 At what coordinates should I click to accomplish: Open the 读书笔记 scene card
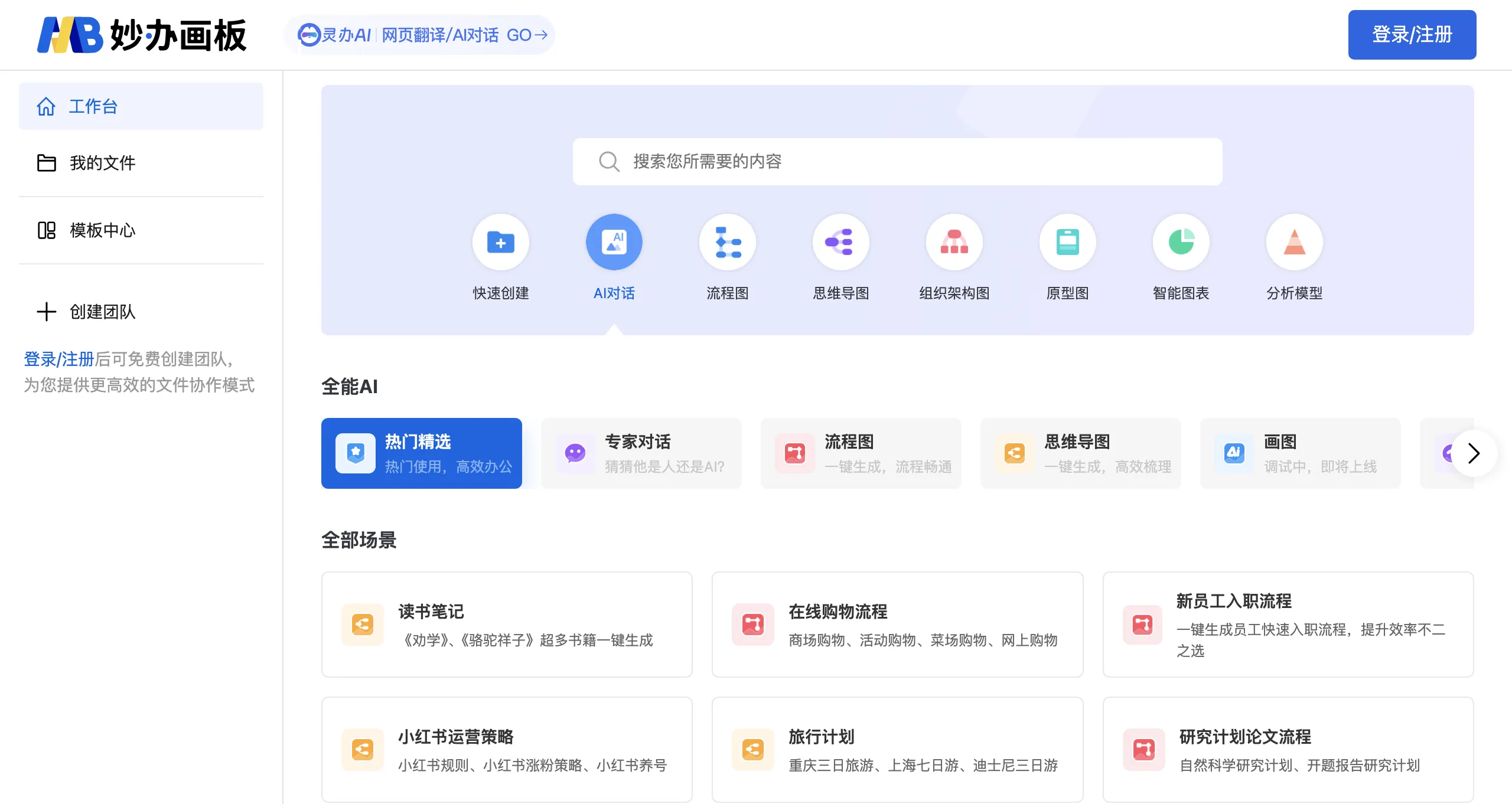(507, 625)
